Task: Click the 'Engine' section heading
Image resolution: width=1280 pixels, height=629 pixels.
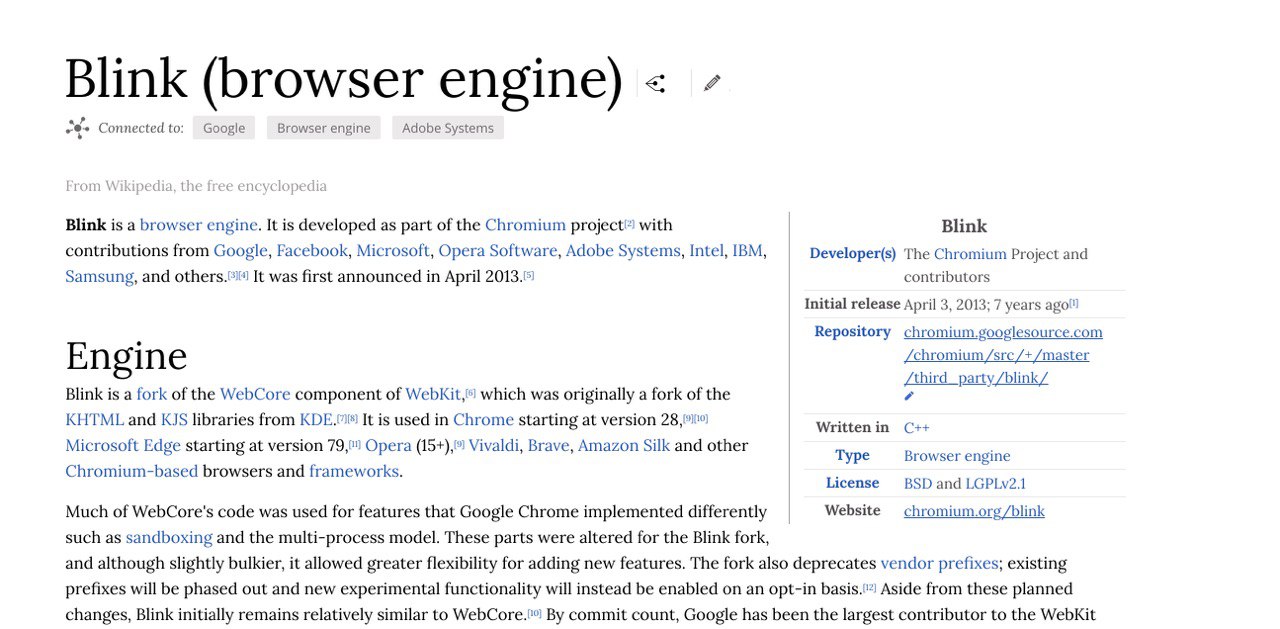Action: 126,356
